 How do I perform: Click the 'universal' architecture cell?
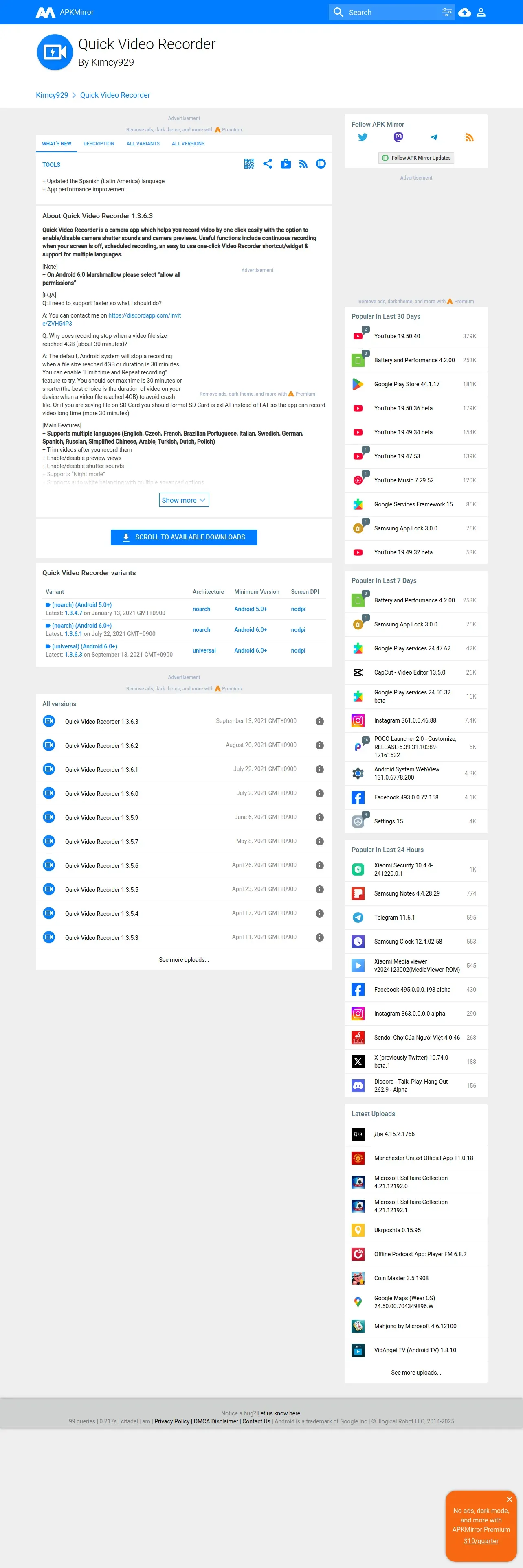(x=204, y=651)
